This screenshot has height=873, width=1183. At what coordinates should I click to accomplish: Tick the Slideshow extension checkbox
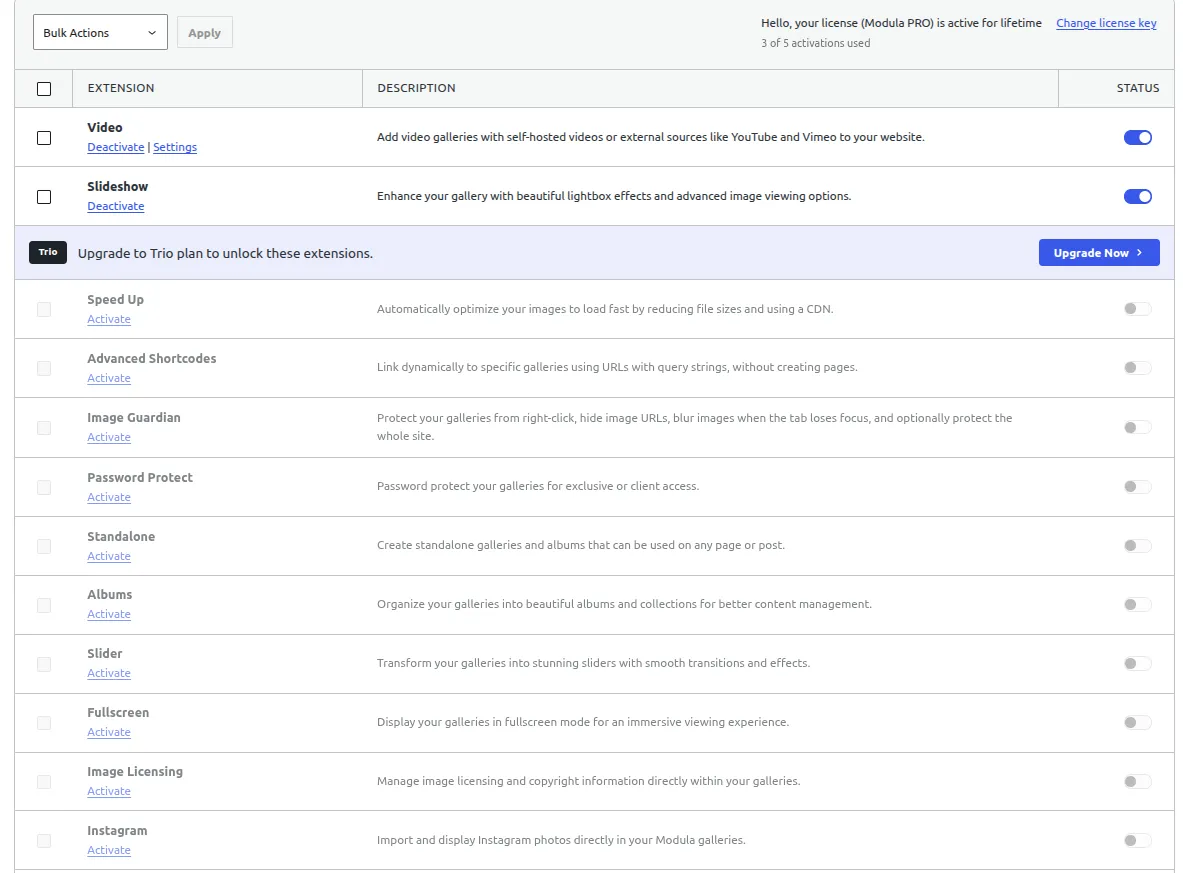(45, 197)
